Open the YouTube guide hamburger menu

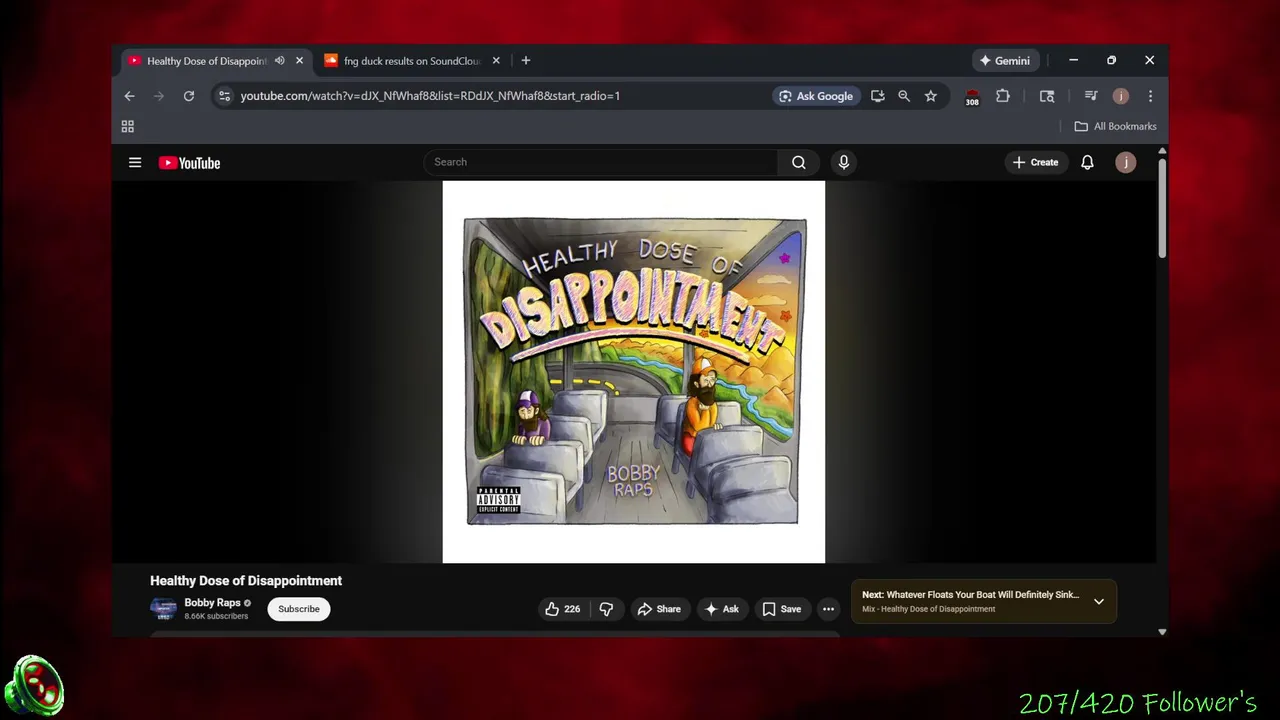[135, 162]
